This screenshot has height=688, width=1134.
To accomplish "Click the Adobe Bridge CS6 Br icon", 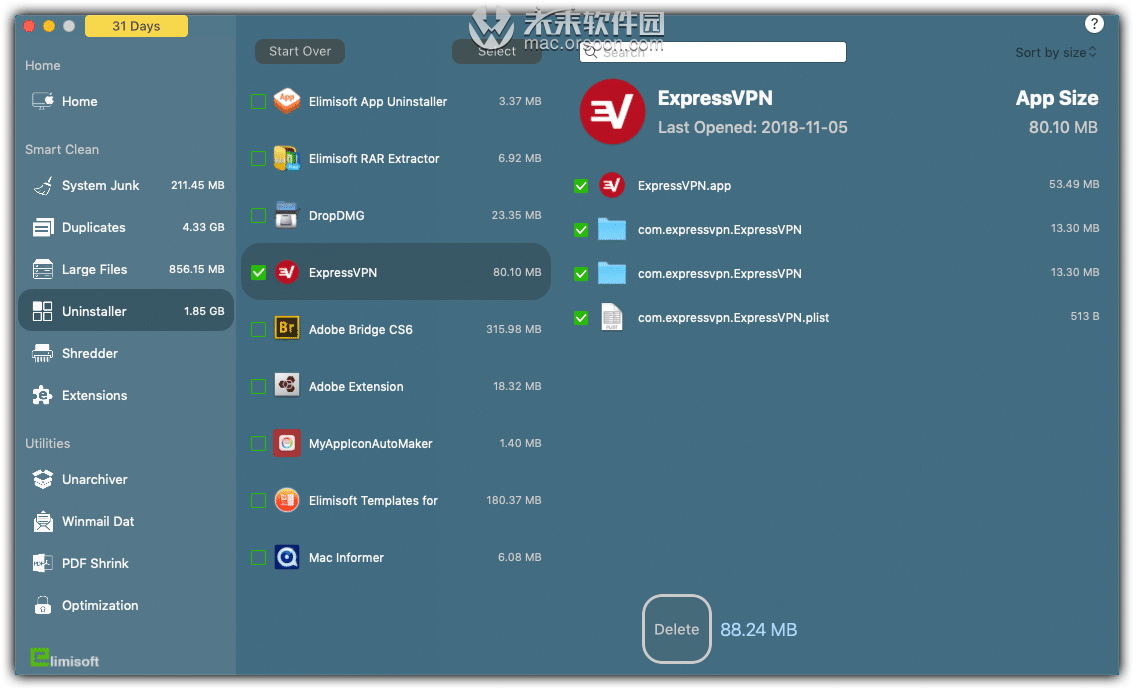I will 287,329.
